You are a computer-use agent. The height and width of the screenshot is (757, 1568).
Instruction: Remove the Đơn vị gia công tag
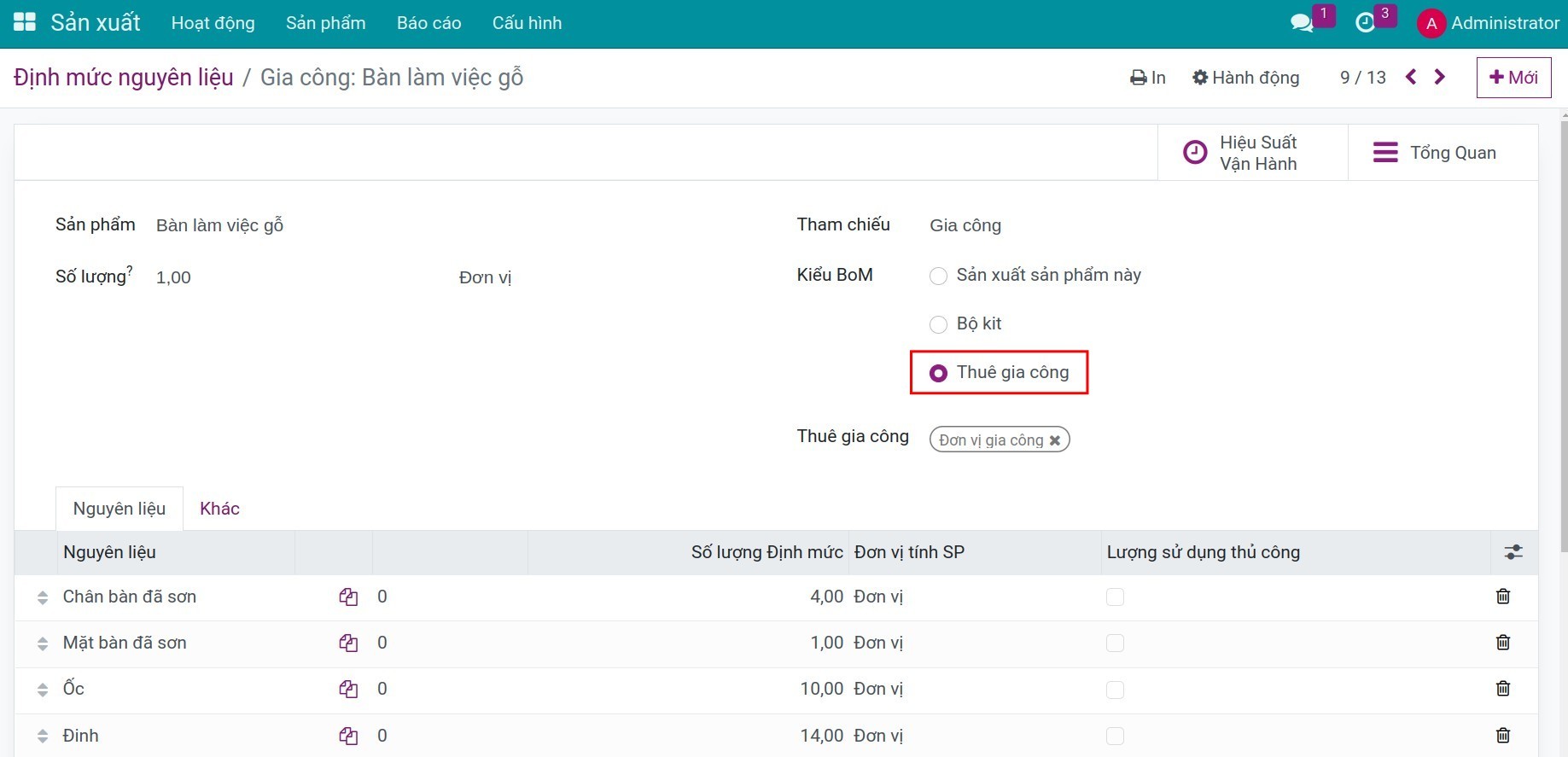tap(1055, 440)
